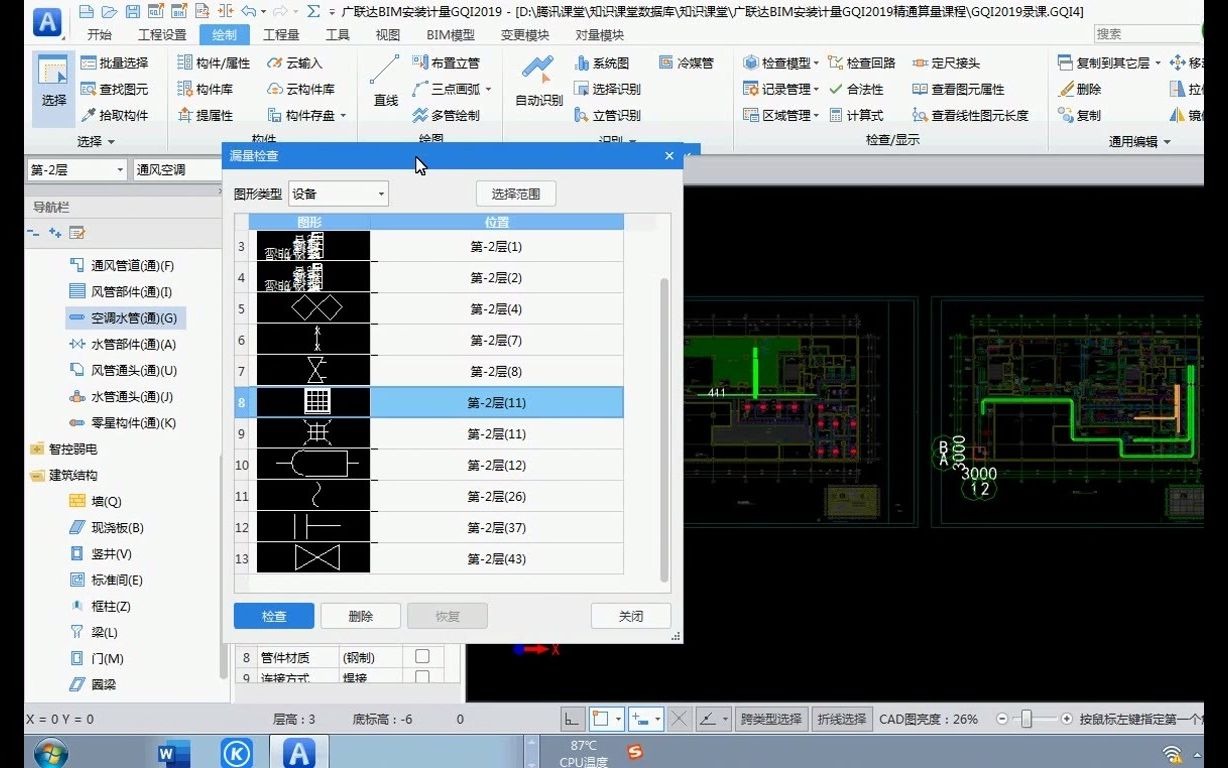Viewport: 1228px width, 768px height.
Task: Check the box next to 管件材质 property
Action: (x=422, y=657)
